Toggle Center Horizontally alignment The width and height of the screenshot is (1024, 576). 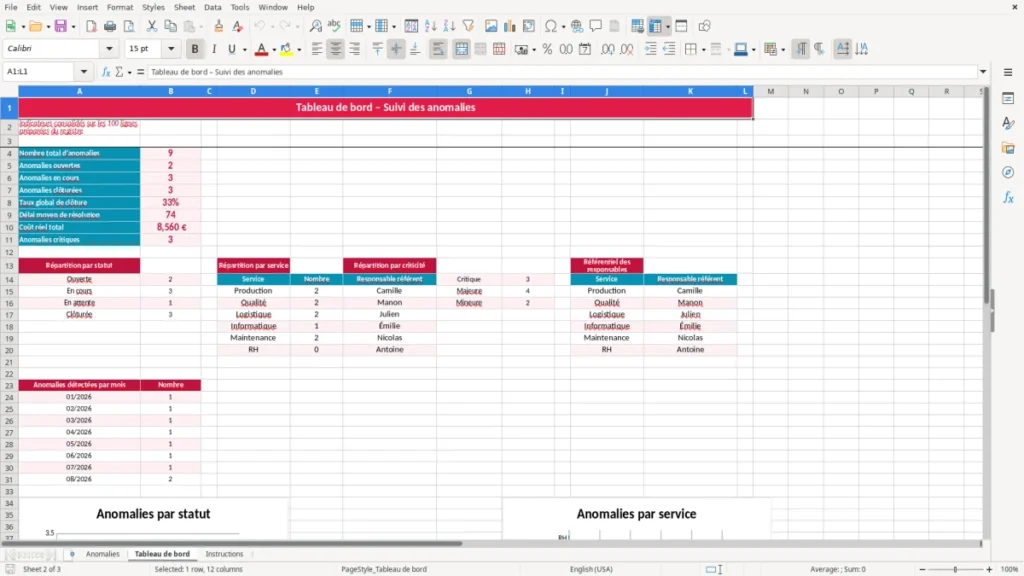pos(336,49)
